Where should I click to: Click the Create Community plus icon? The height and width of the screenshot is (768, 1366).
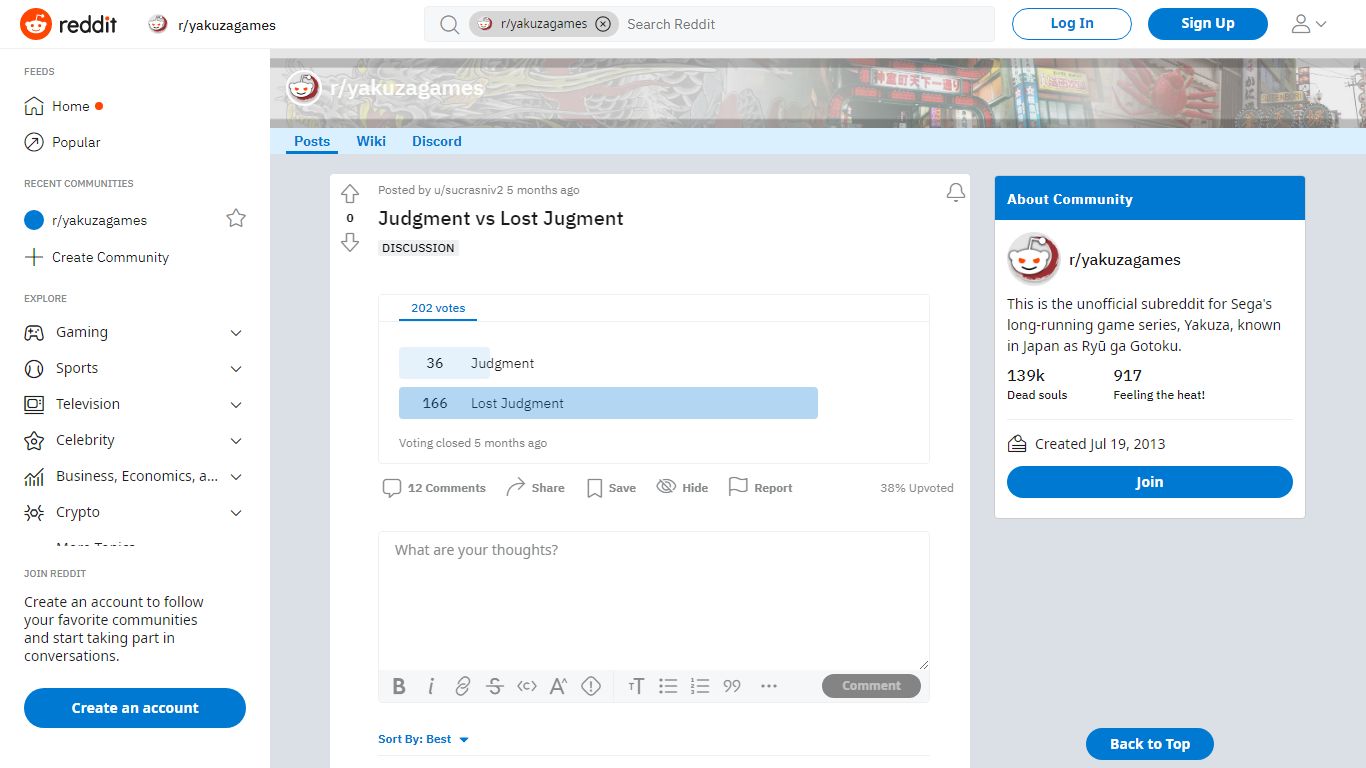point(34,257)
